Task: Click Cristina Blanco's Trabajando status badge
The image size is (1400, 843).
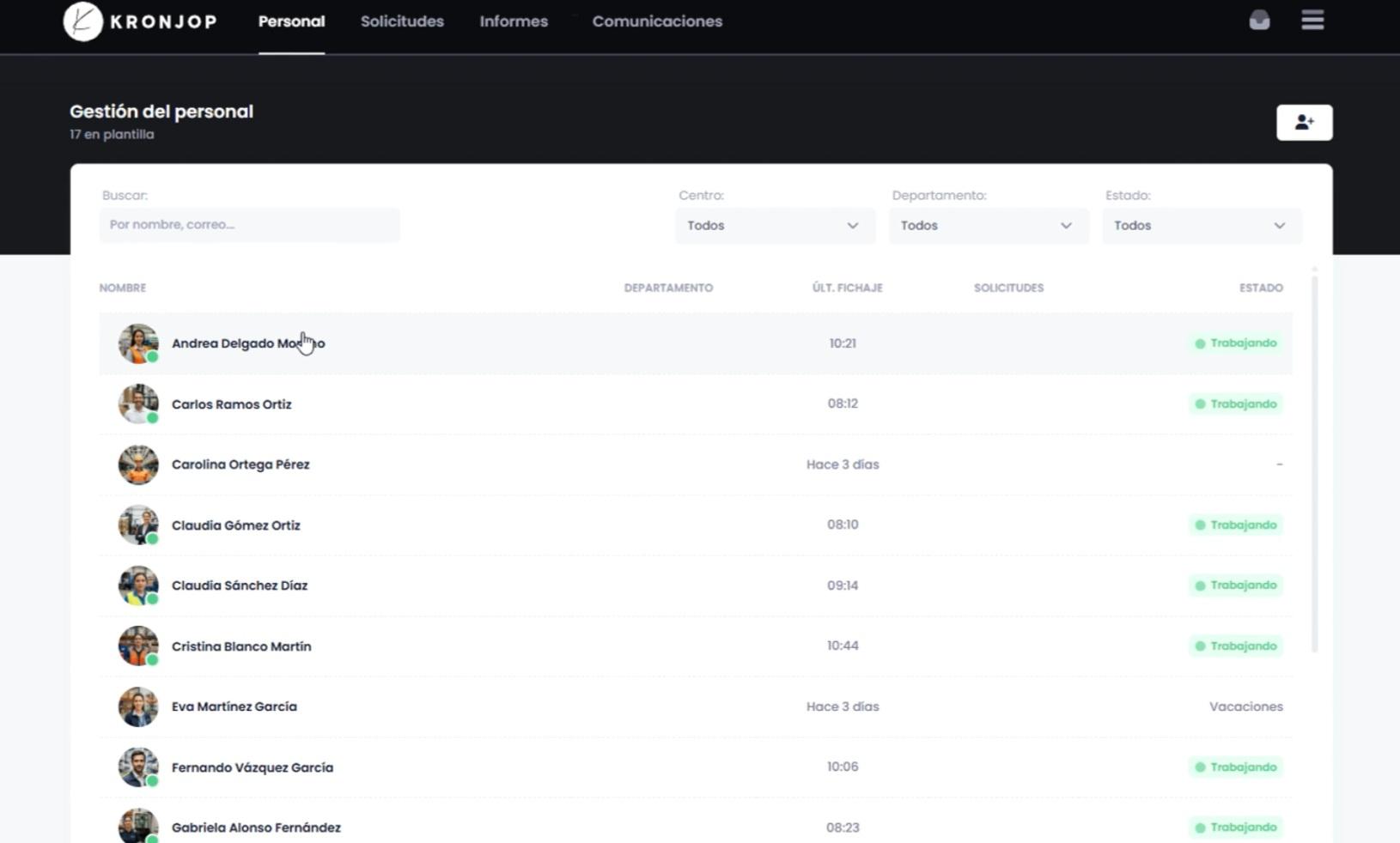Action: pyautogui.click(x=1236, y=646)
